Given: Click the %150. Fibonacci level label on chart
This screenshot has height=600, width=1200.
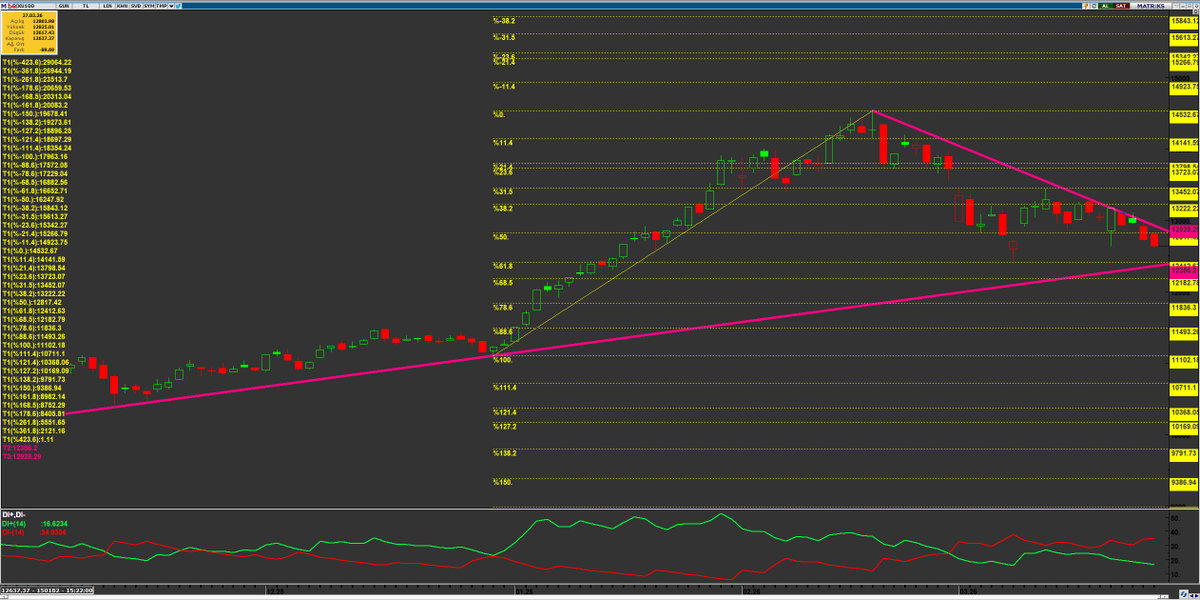Looking at the screenshot, I should (x=502, y=482).
